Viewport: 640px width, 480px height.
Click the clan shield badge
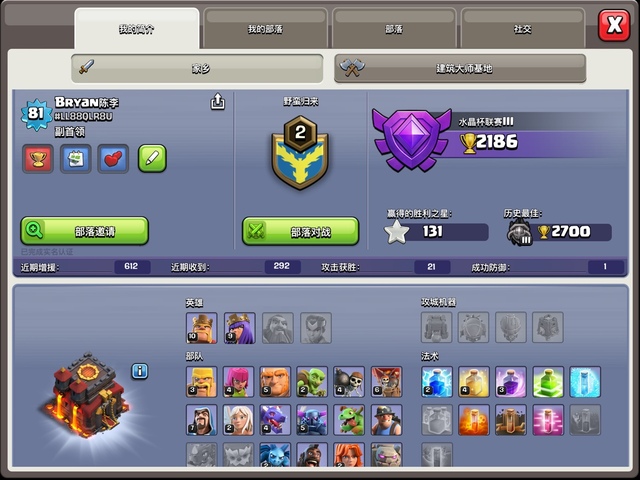(300, 153)
